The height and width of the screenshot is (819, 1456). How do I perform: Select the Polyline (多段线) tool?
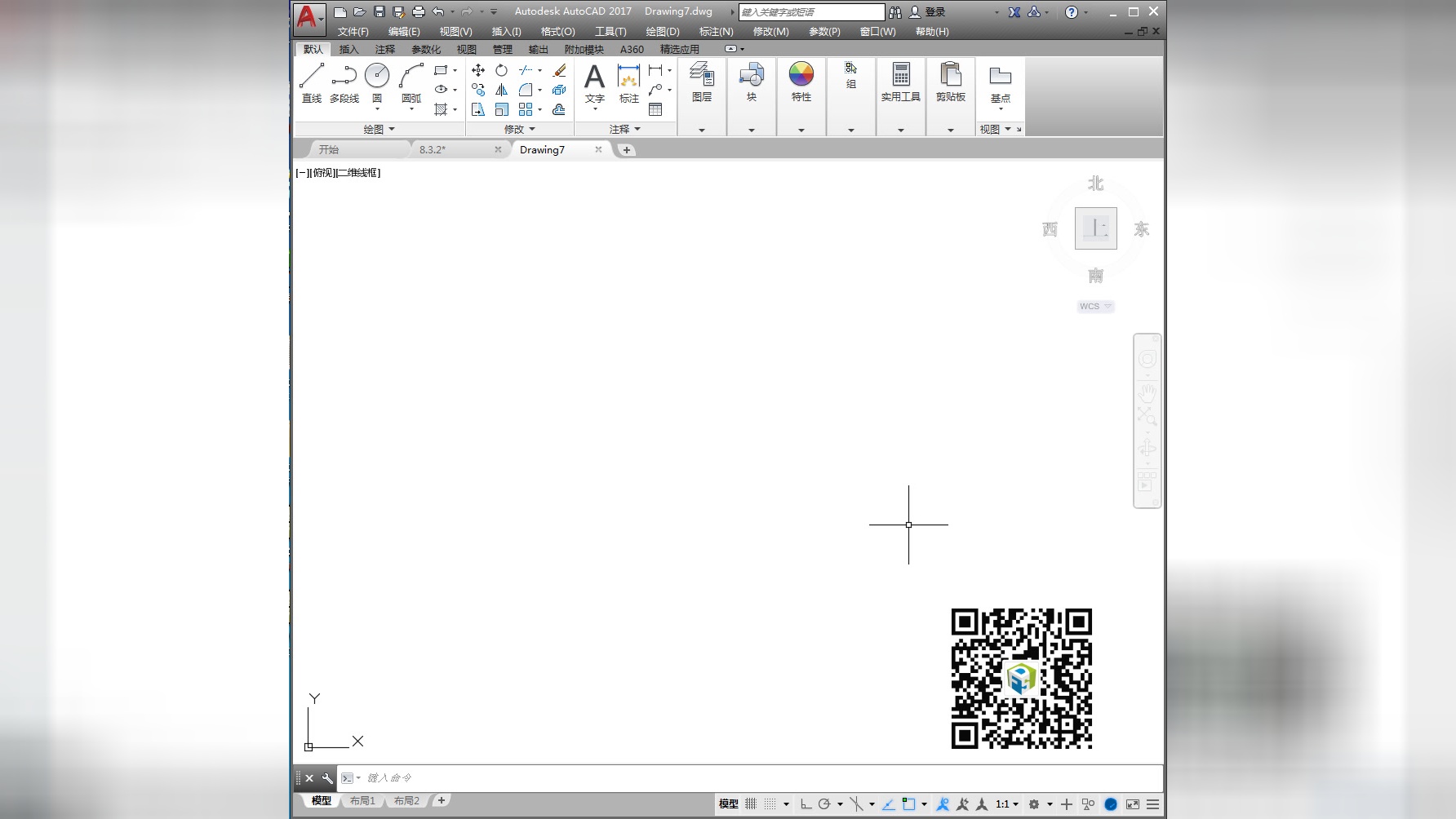(x=344, y=82)
